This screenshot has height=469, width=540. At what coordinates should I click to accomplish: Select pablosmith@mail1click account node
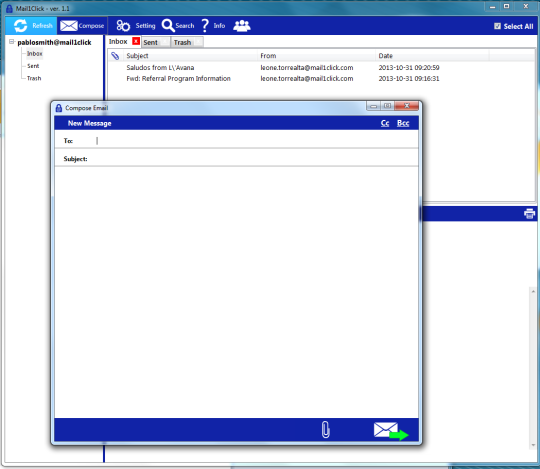tap(54, 42)
